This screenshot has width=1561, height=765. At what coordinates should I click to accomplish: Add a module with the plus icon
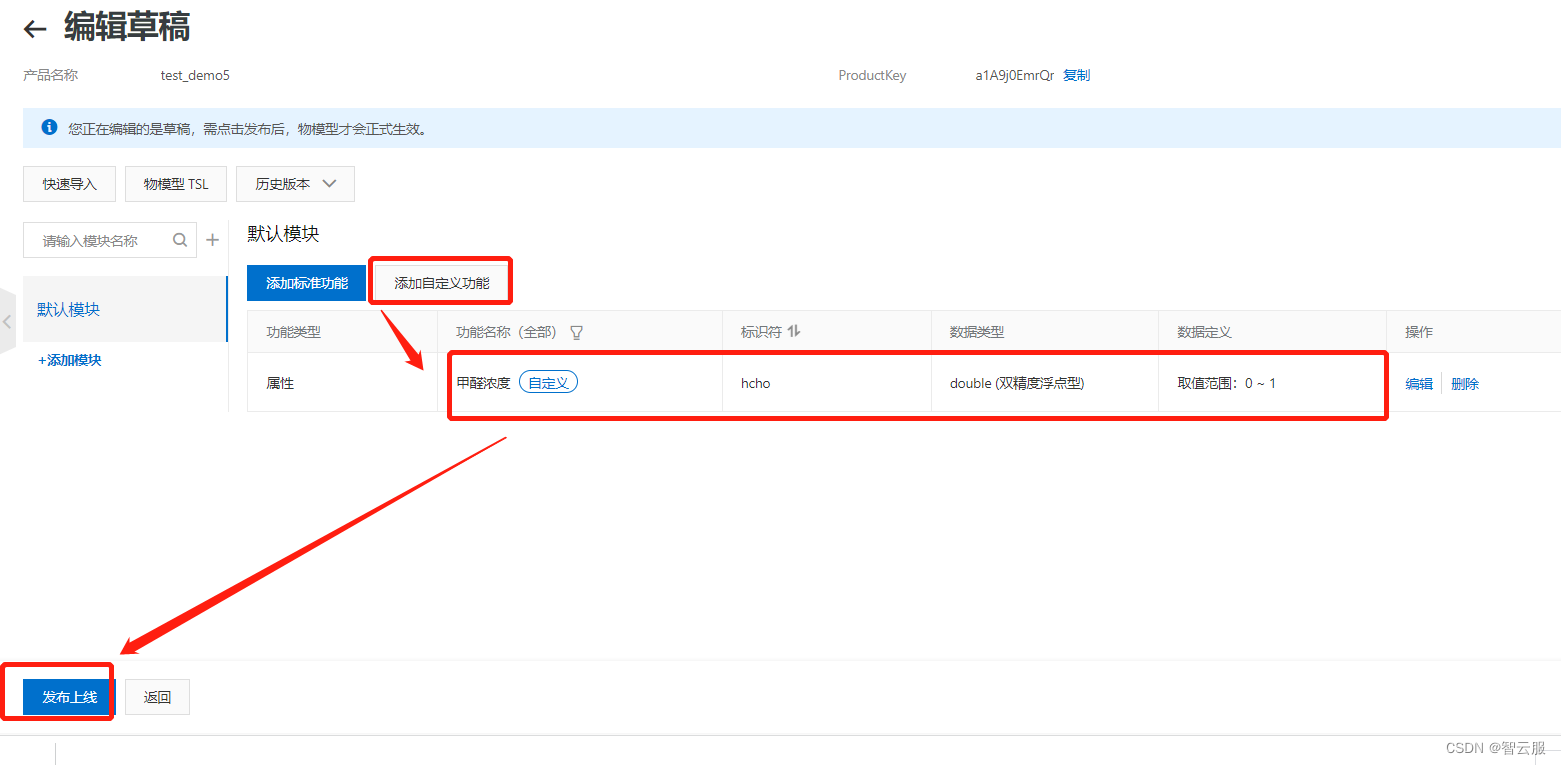212,240
